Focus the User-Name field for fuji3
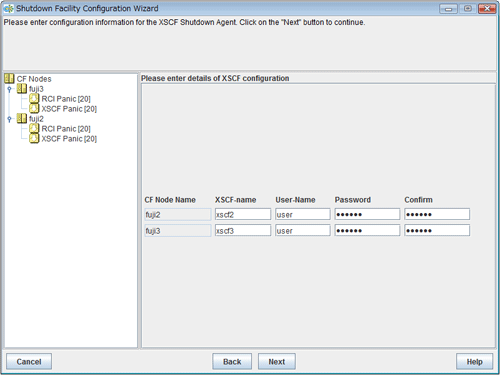Image resolution: width=500 pixels, height=375 pixels. click(x=303, y=230)
